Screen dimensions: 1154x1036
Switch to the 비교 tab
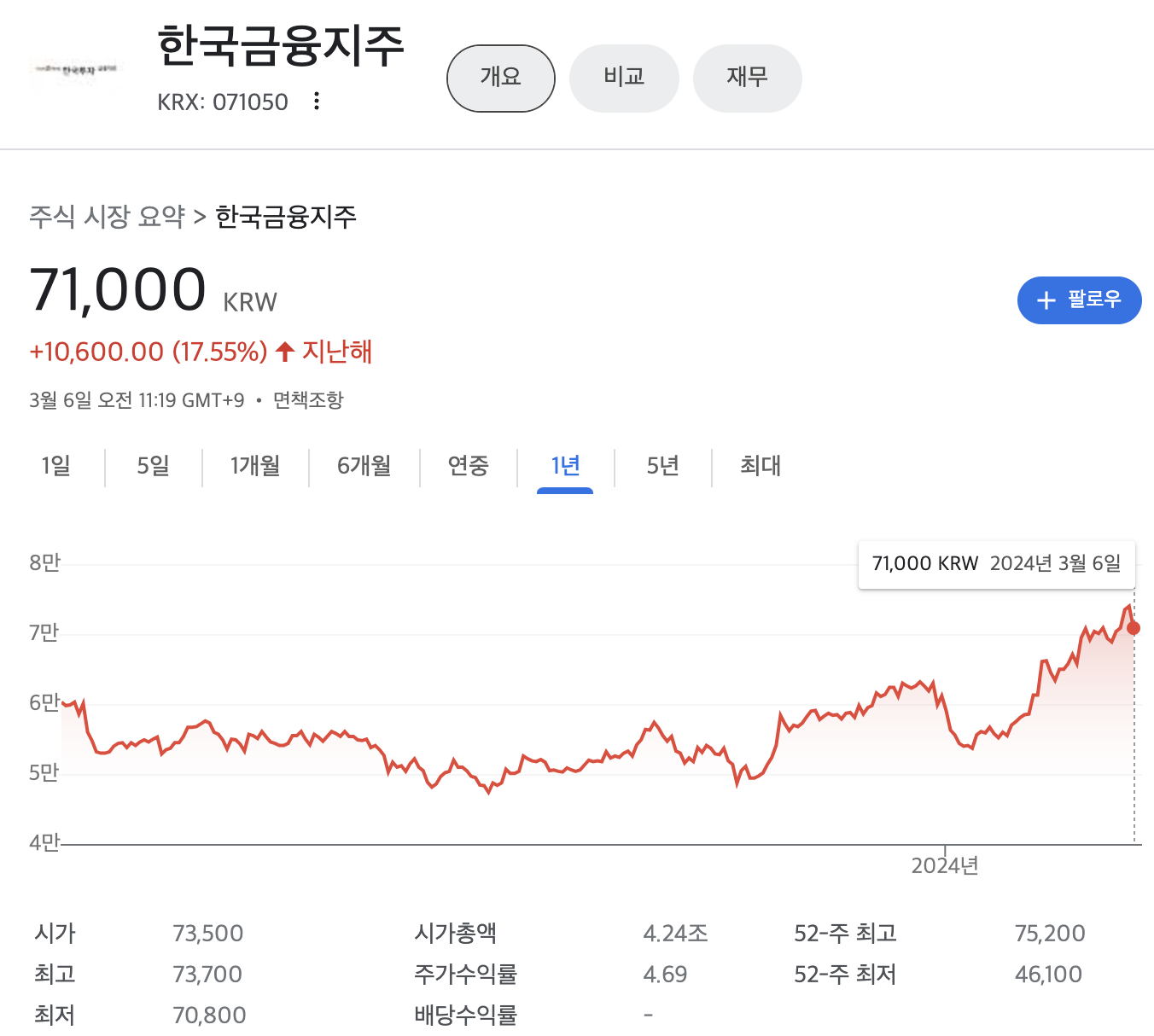pos(624,79)
